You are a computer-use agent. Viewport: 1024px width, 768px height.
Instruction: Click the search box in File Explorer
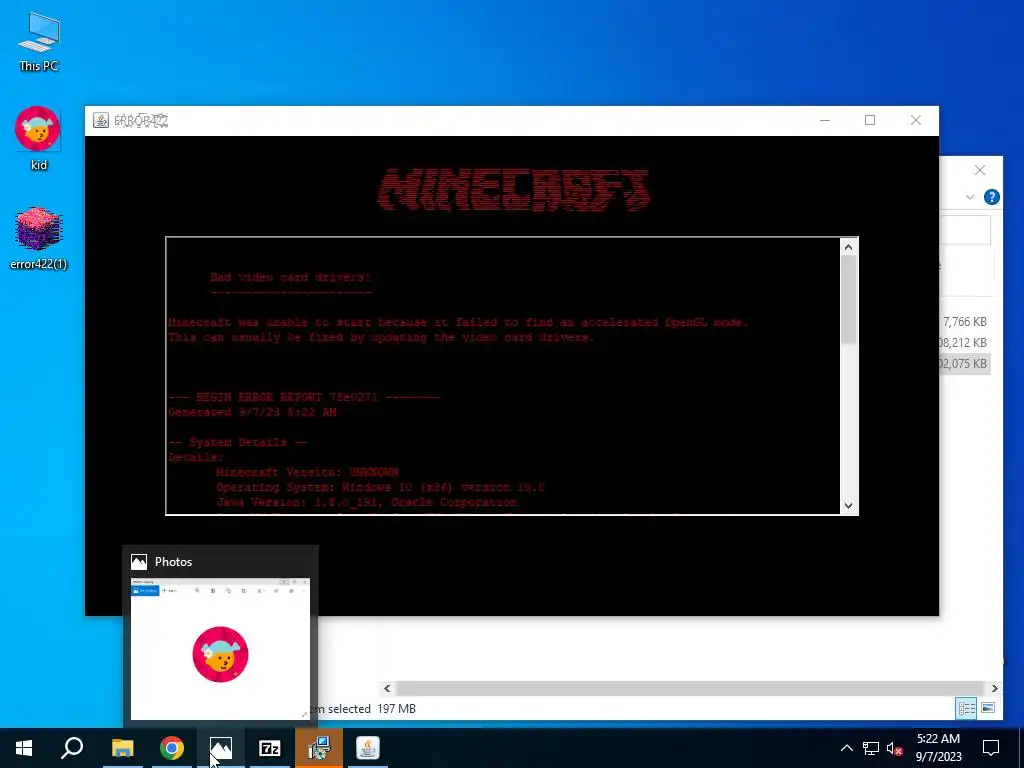pos(965,229)
